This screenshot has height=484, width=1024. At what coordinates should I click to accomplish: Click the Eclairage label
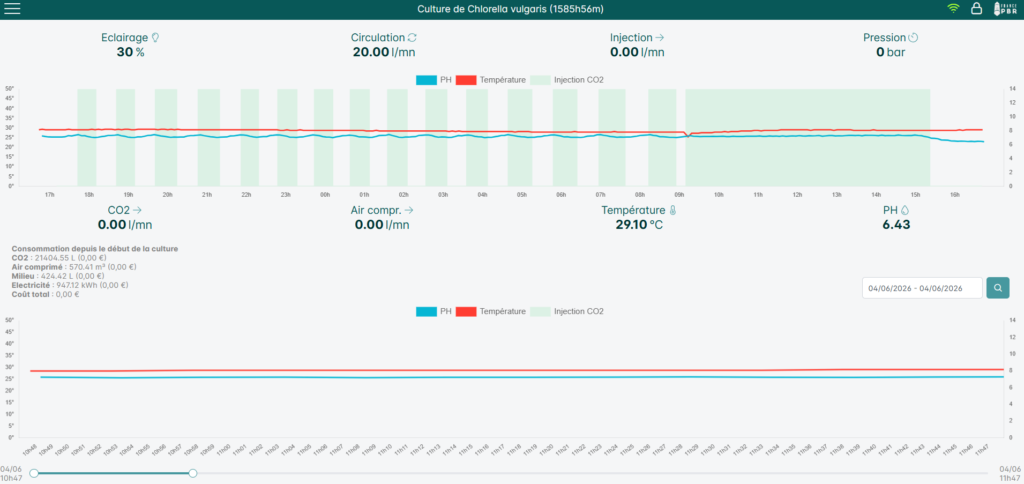click(x=125, y=38)
